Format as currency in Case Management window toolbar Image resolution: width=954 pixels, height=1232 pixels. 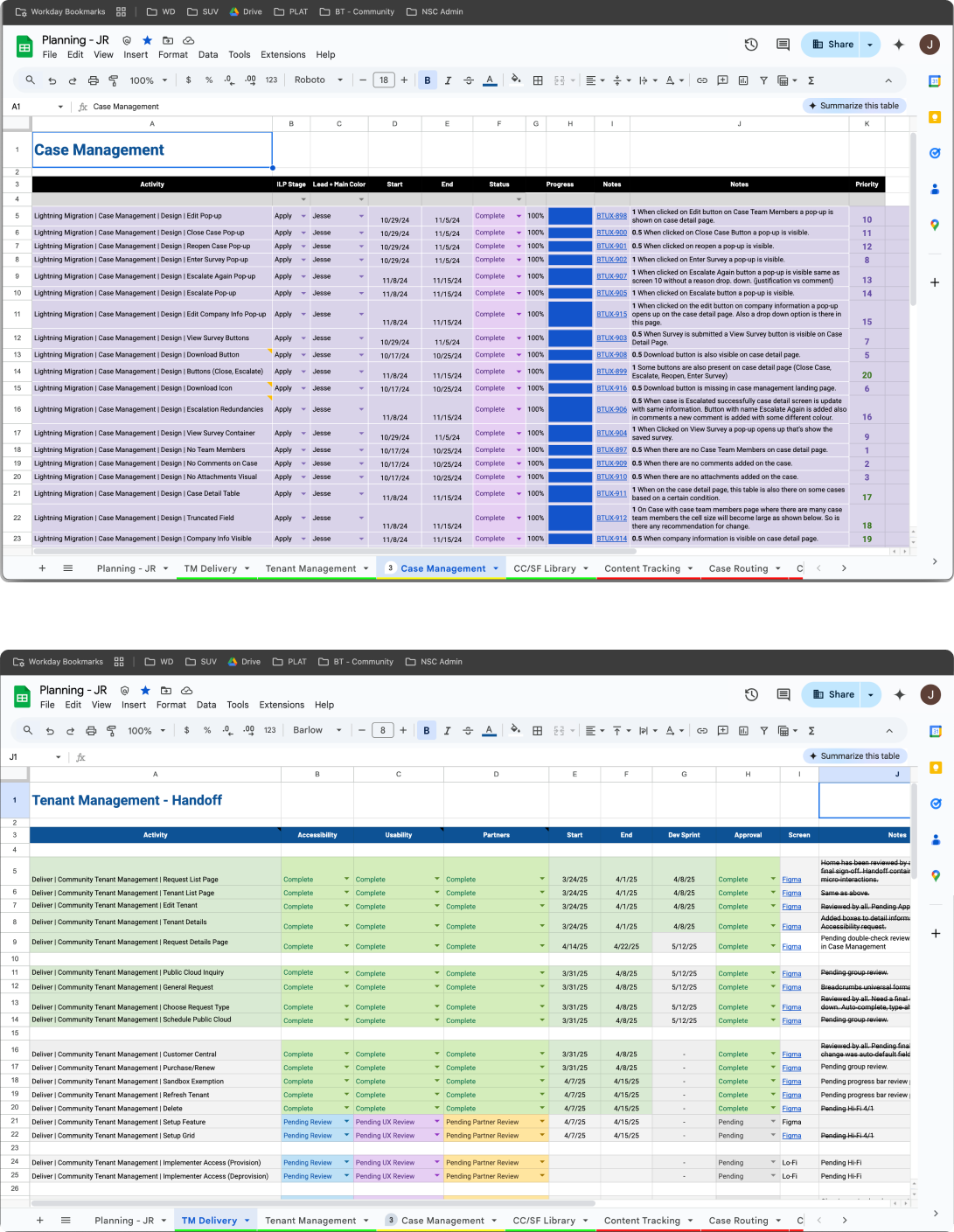(189, 80)
